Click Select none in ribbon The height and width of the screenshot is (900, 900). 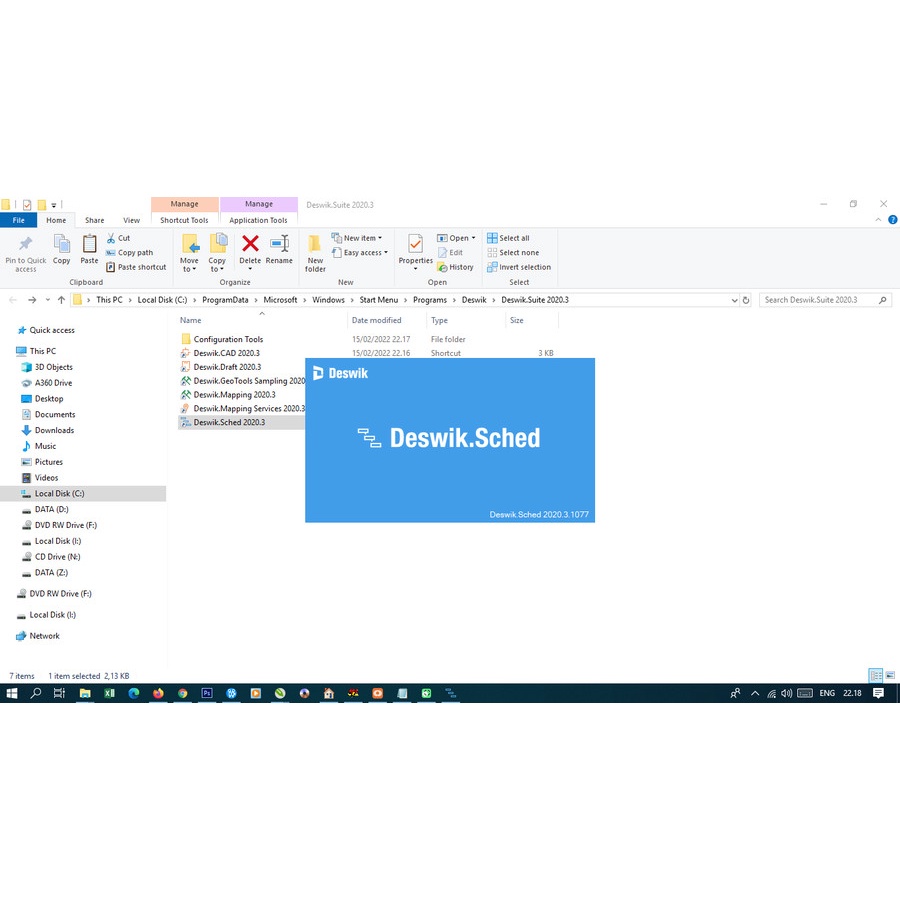coord(513,253)
